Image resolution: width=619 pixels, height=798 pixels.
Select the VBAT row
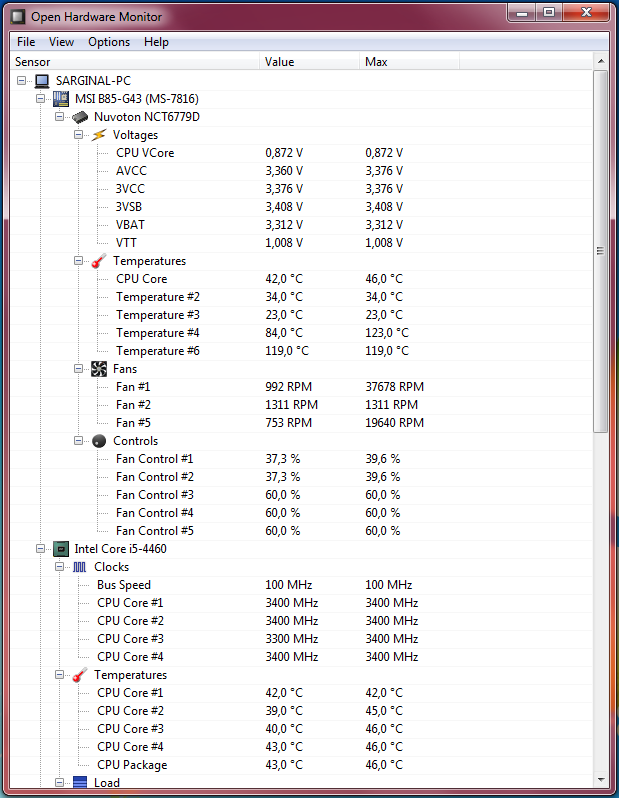[x=301, y=225]
